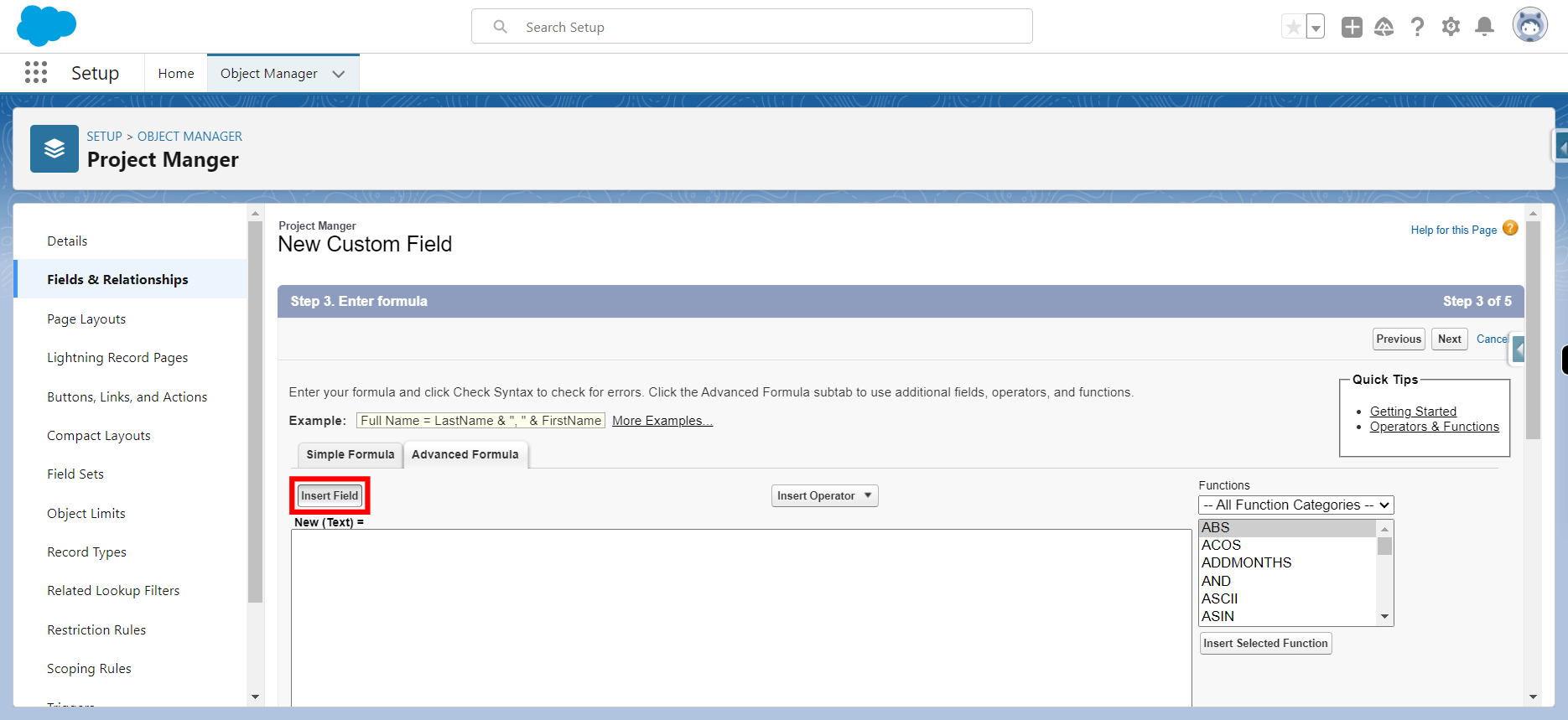Select ADDMONTHS in the functions list
The height and width of the screenshot is (720, 1568).
point(1287,562)
